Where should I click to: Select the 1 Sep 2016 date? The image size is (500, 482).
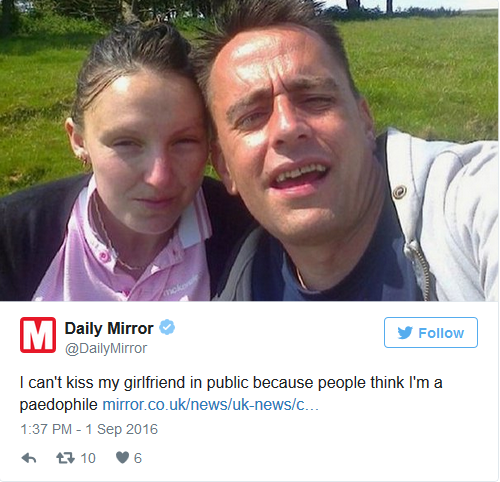(x=122, y=429)
